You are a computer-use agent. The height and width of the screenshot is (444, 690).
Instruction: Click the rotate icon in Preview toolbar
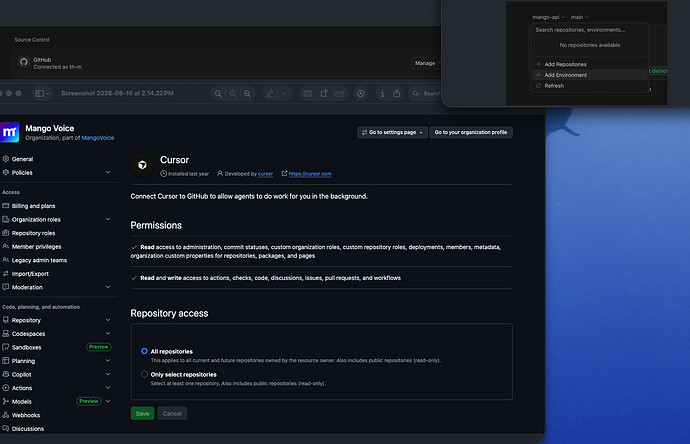point(324,93)
